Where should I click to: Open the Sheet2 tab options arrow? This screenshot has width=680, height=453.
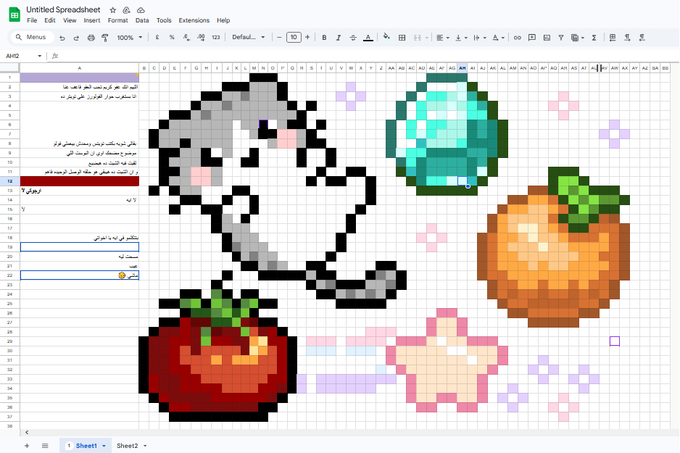click(145, 446)
